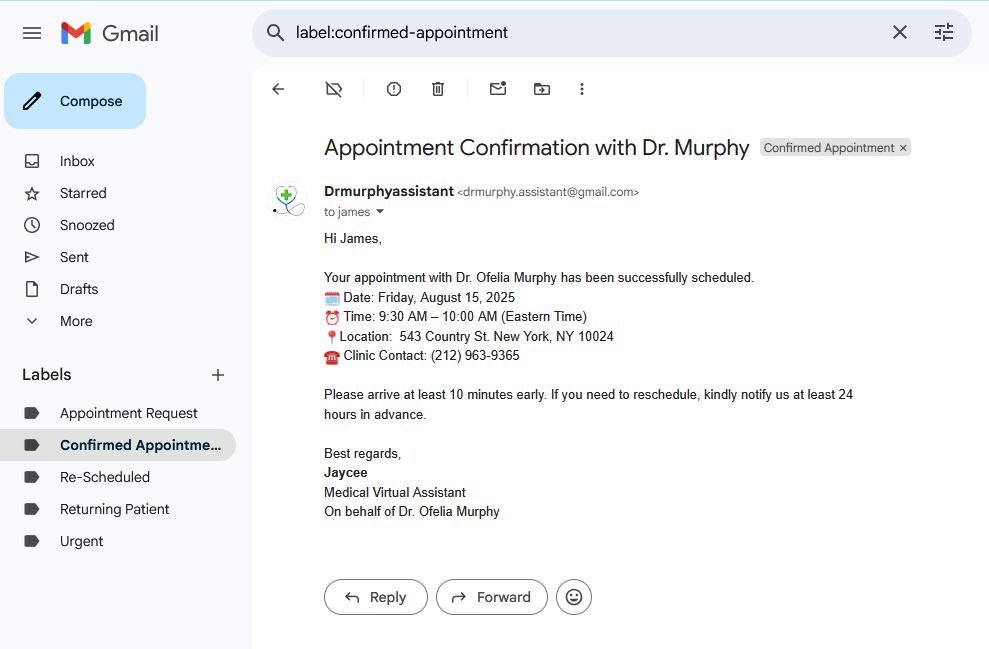Open the three-dot More options menu

(x=582, y=89)
